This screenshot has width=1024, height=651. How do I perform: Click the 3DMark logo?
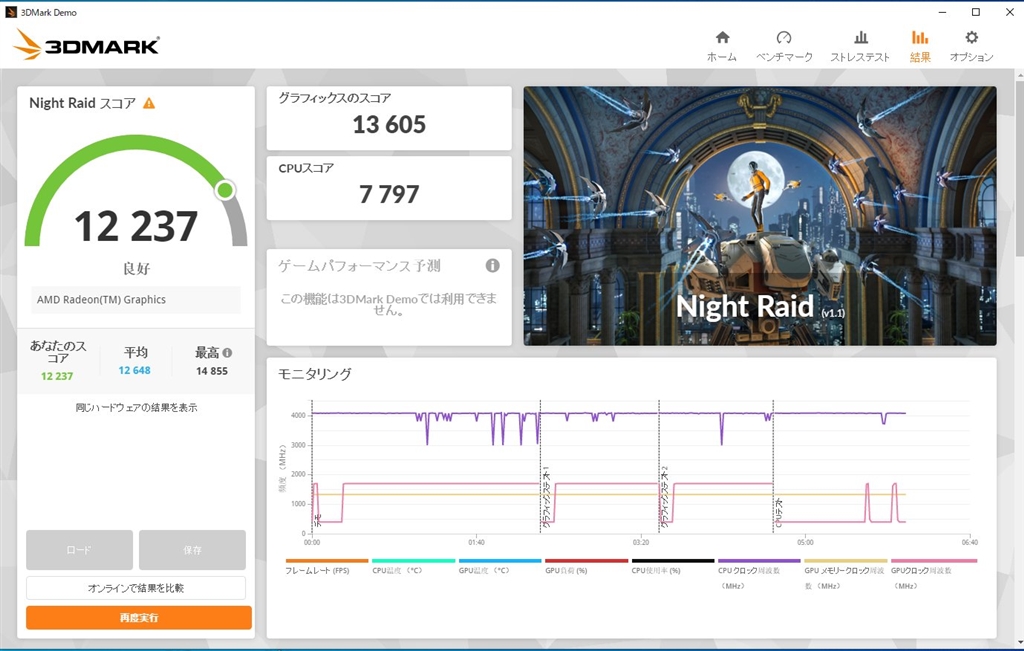86,44
